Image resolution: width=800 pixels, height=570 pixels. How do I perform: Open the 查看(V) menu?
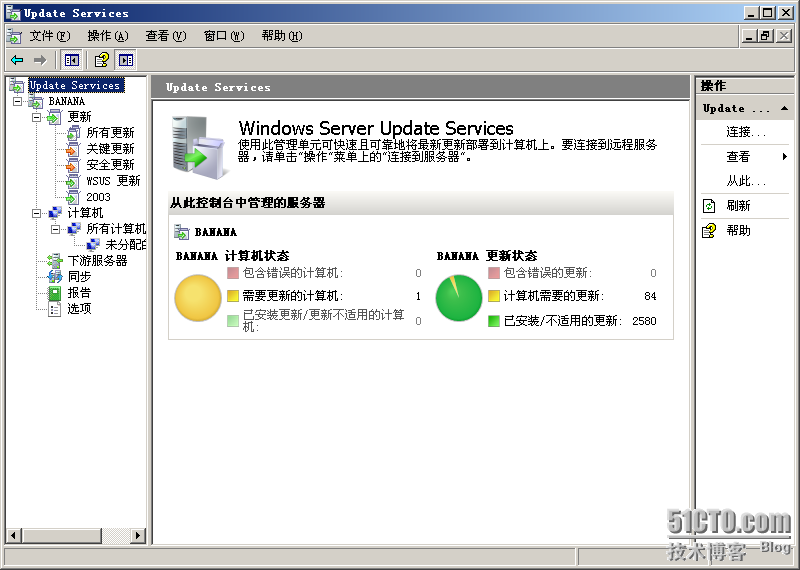coord(166,36)
